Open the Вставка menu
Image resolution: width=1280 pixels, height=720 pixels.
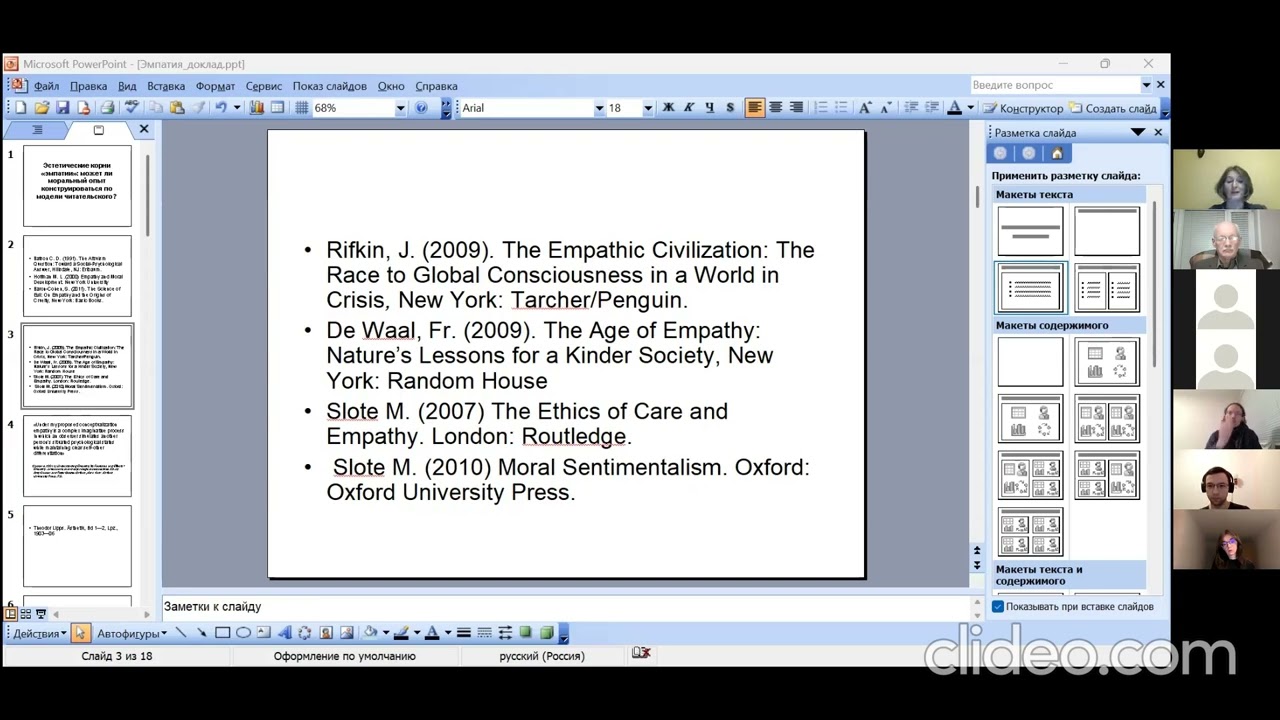coord(166,86)
